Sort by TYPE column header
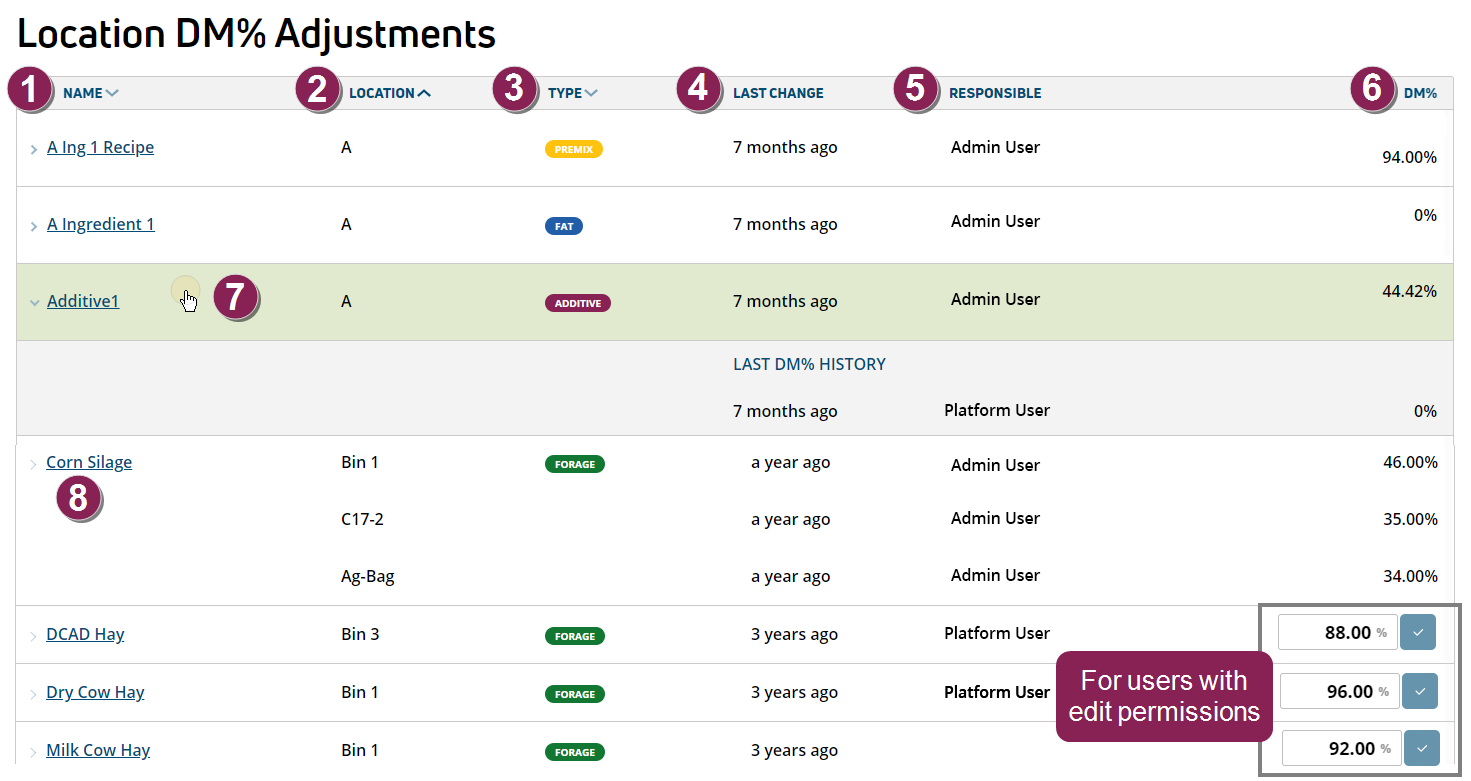Screen dimensions: 1471x781 coord(572,93)
